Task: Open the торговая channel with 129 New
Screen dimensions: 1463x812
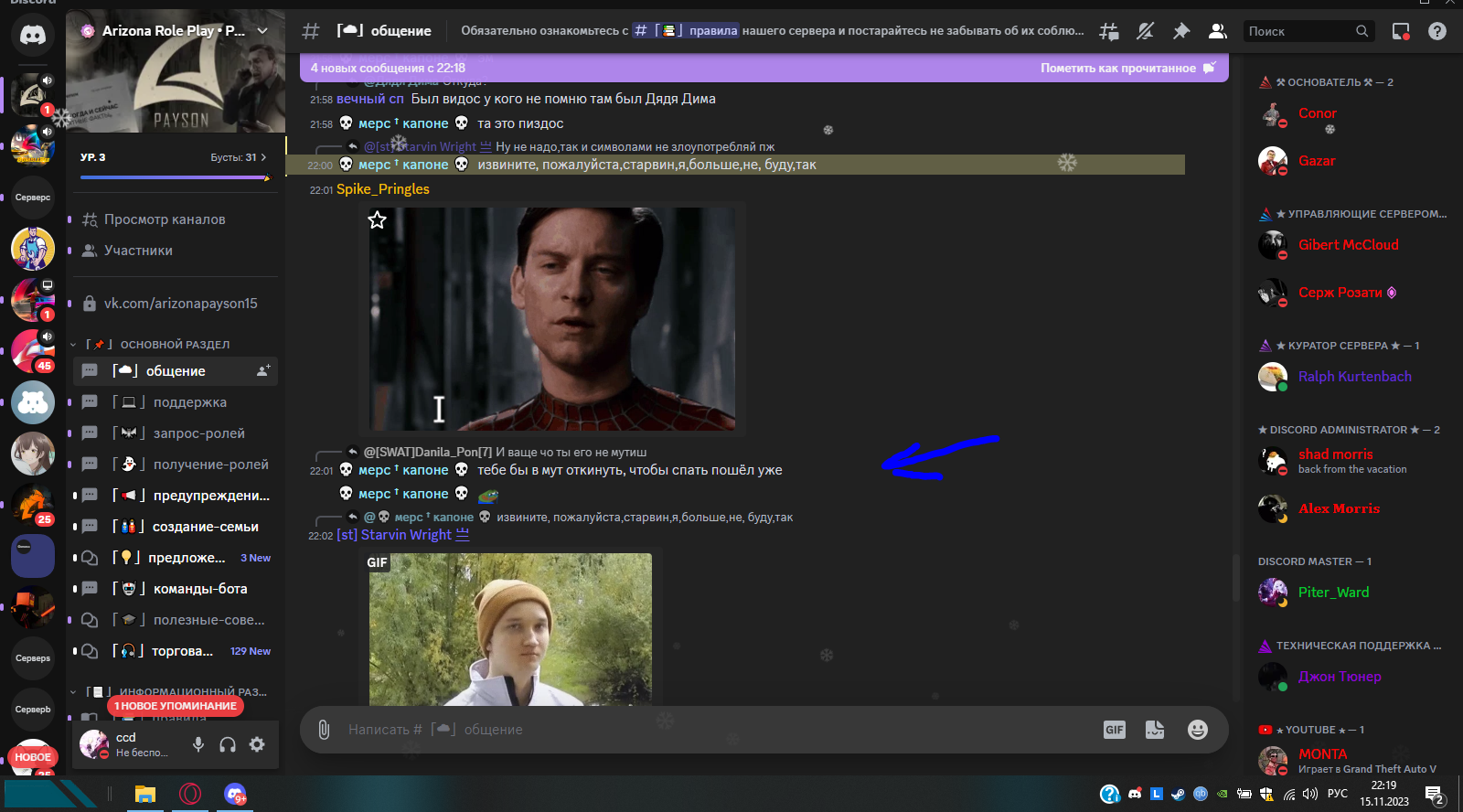Action: pyautogui.click(x=174, y=651)
